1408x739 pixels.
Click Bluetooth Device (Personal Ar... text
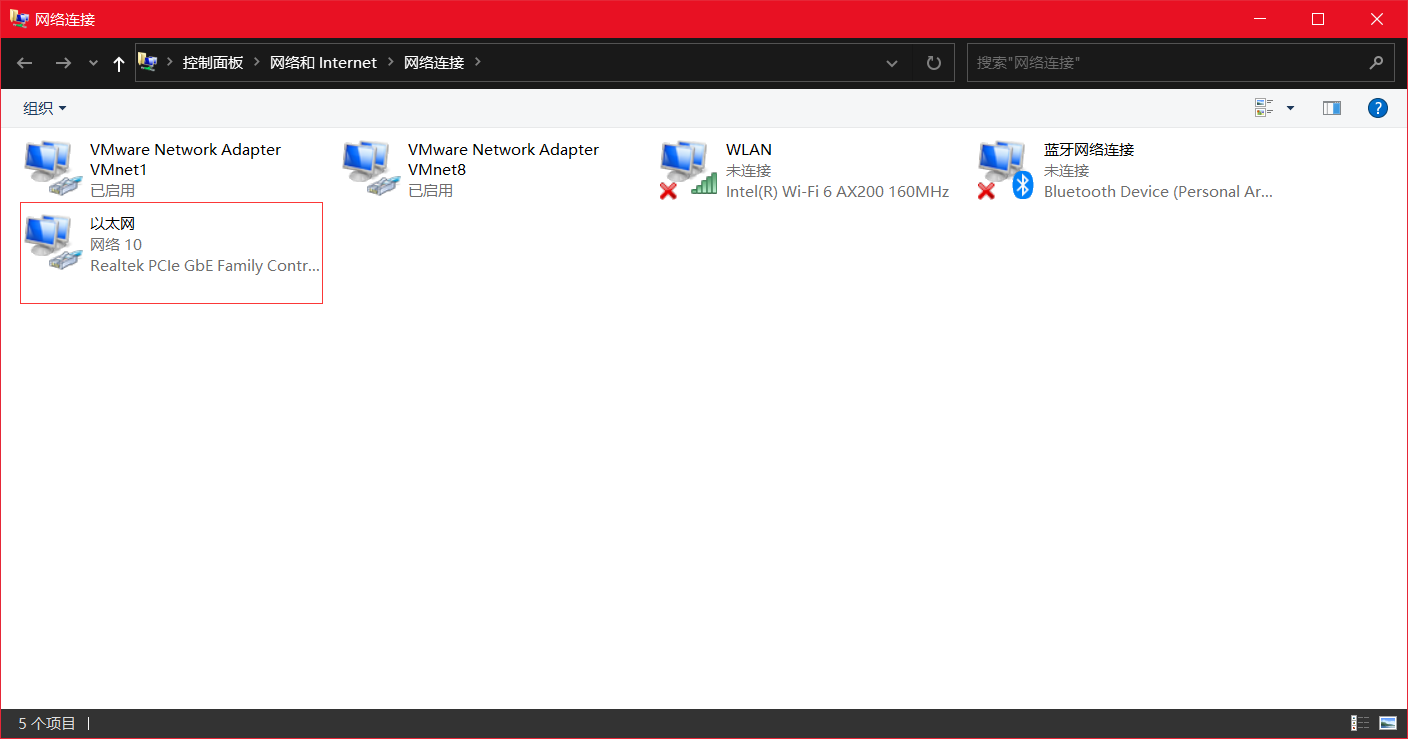1158,191
